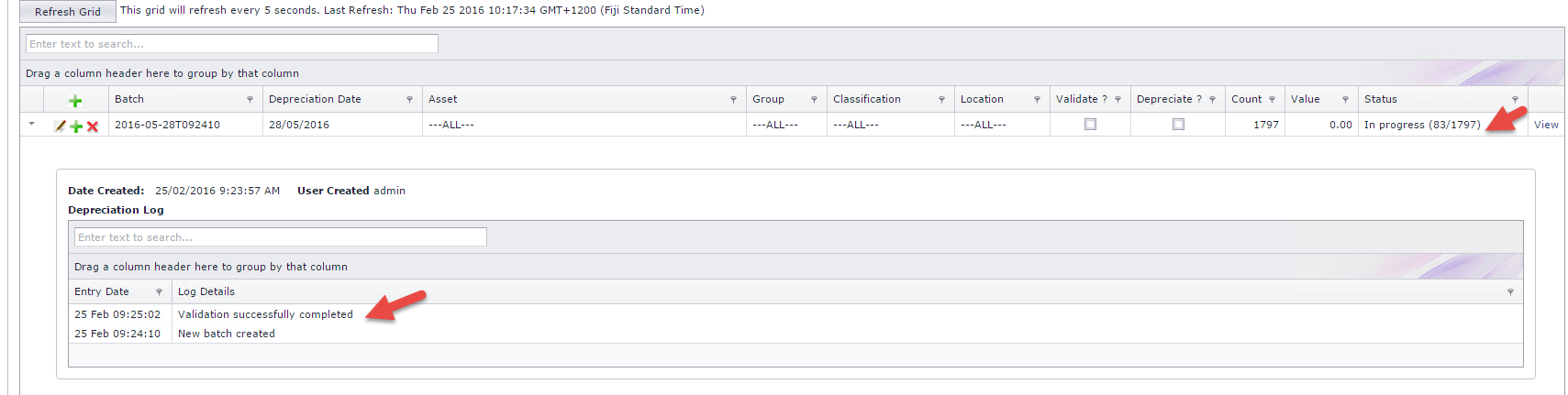
Task: Sort by the Log Details column header
Action: click(206, 291)
